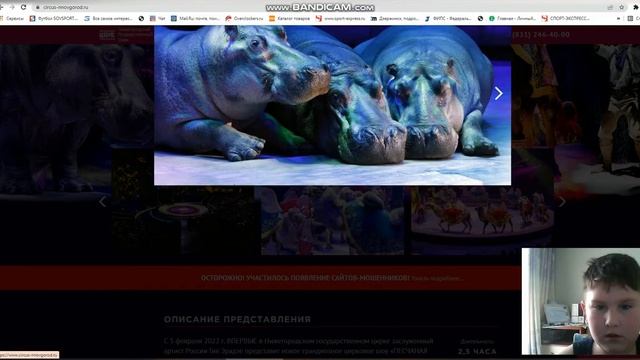Click the site padlock icon in address bar
Viewport: 640px width, 360px height.
pyautogui.click(x=38, y=7)
